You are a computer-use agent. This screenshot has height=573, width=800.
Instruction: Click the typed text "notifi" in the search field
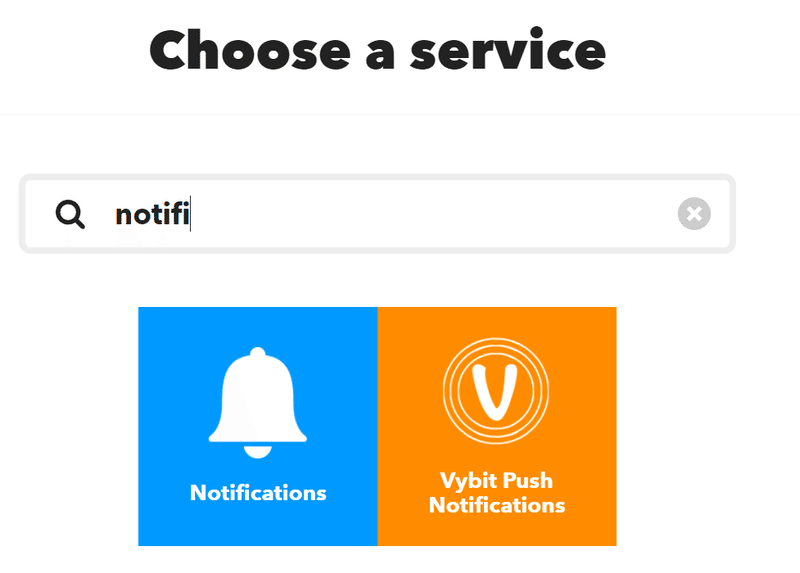(x=153, y=214)
